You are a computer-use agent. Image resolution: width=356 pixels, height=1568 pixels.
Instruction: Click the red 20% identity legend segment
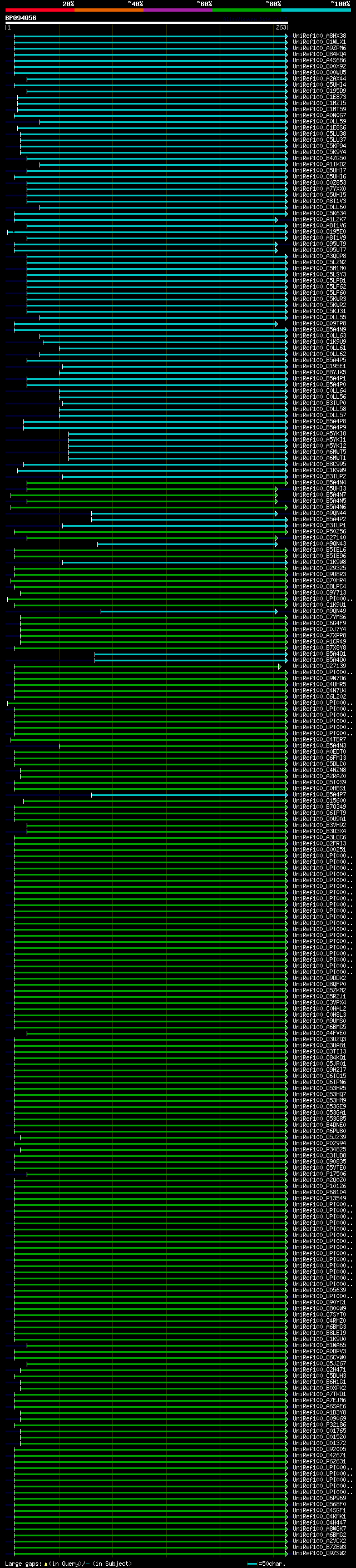(x=39, y=10)
